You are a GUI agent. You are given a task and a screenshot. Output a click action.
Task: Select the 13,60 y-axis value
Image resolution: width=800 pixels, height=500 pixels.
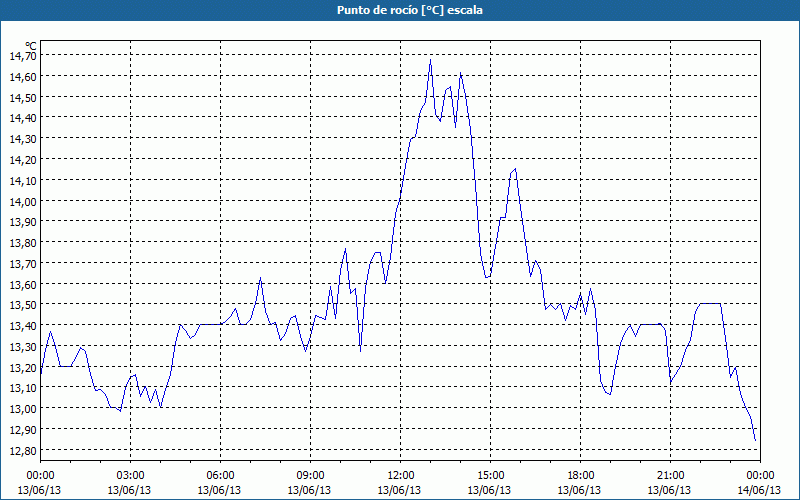pos(23,284)
